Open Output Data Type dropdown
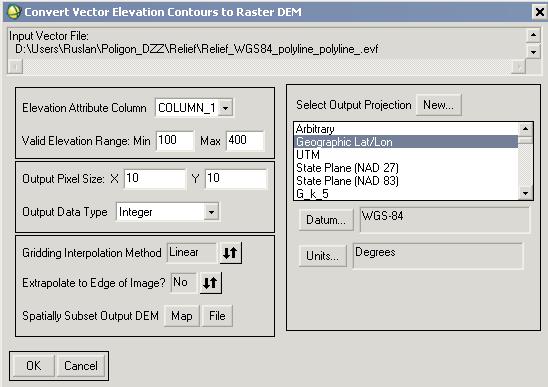The image size is (548, 387). 211,212
